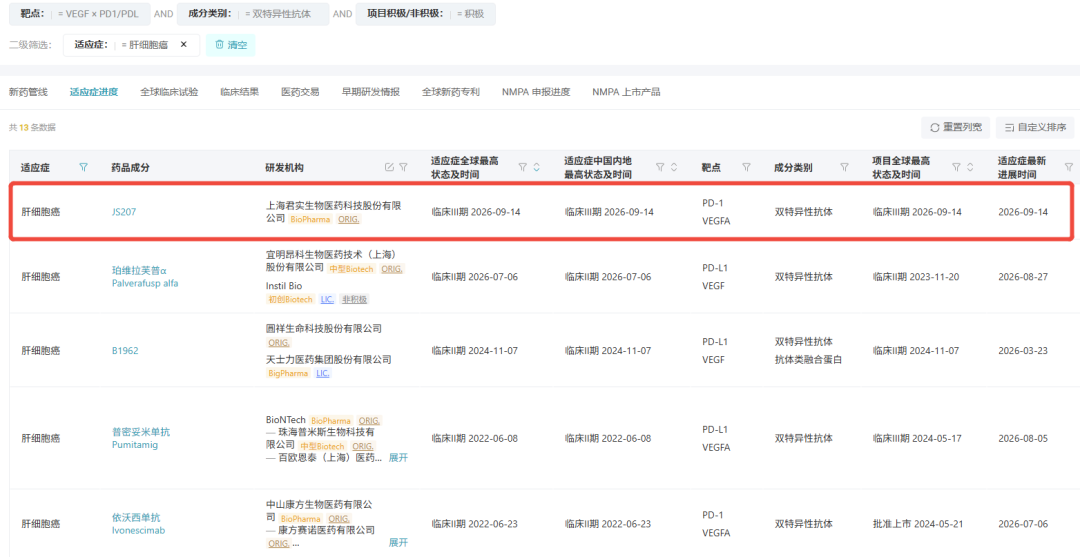Switch to 全球临床试验 tab
Screen dimensions: 1080x557
point(169,92)
